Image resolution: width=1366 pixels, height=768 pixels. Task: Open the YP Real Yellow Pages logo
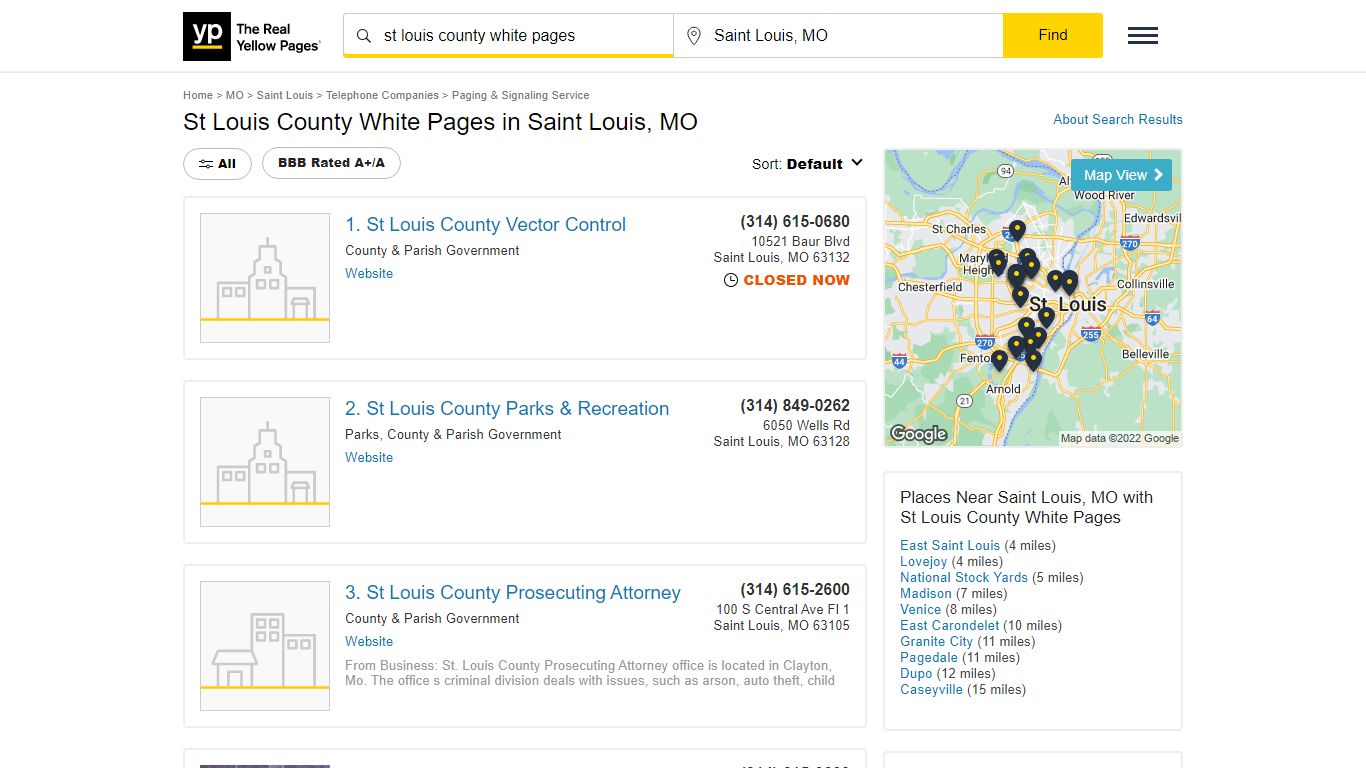click(252, 37)
